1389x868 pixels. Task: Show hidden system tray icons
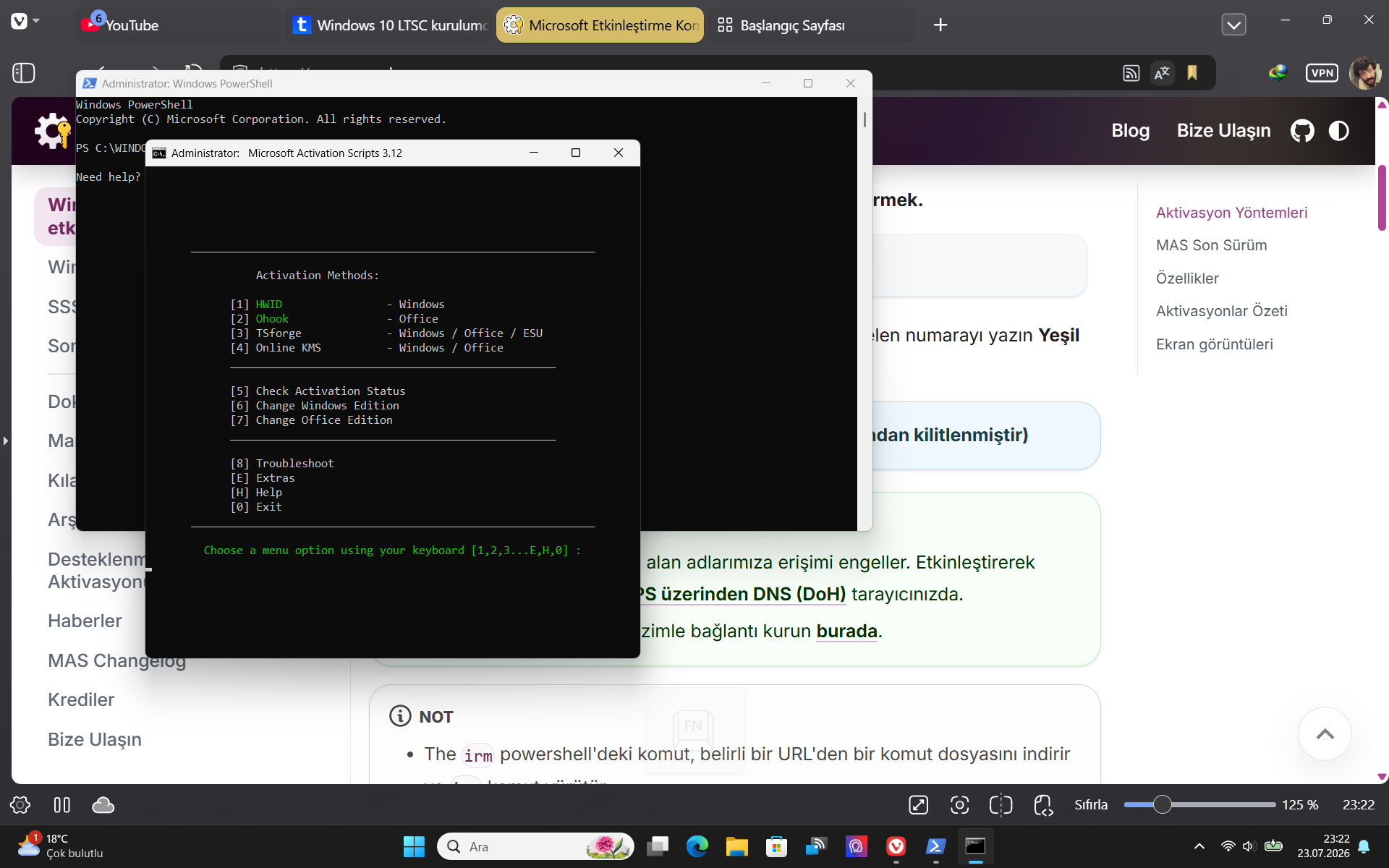(x=1199, y=846)
